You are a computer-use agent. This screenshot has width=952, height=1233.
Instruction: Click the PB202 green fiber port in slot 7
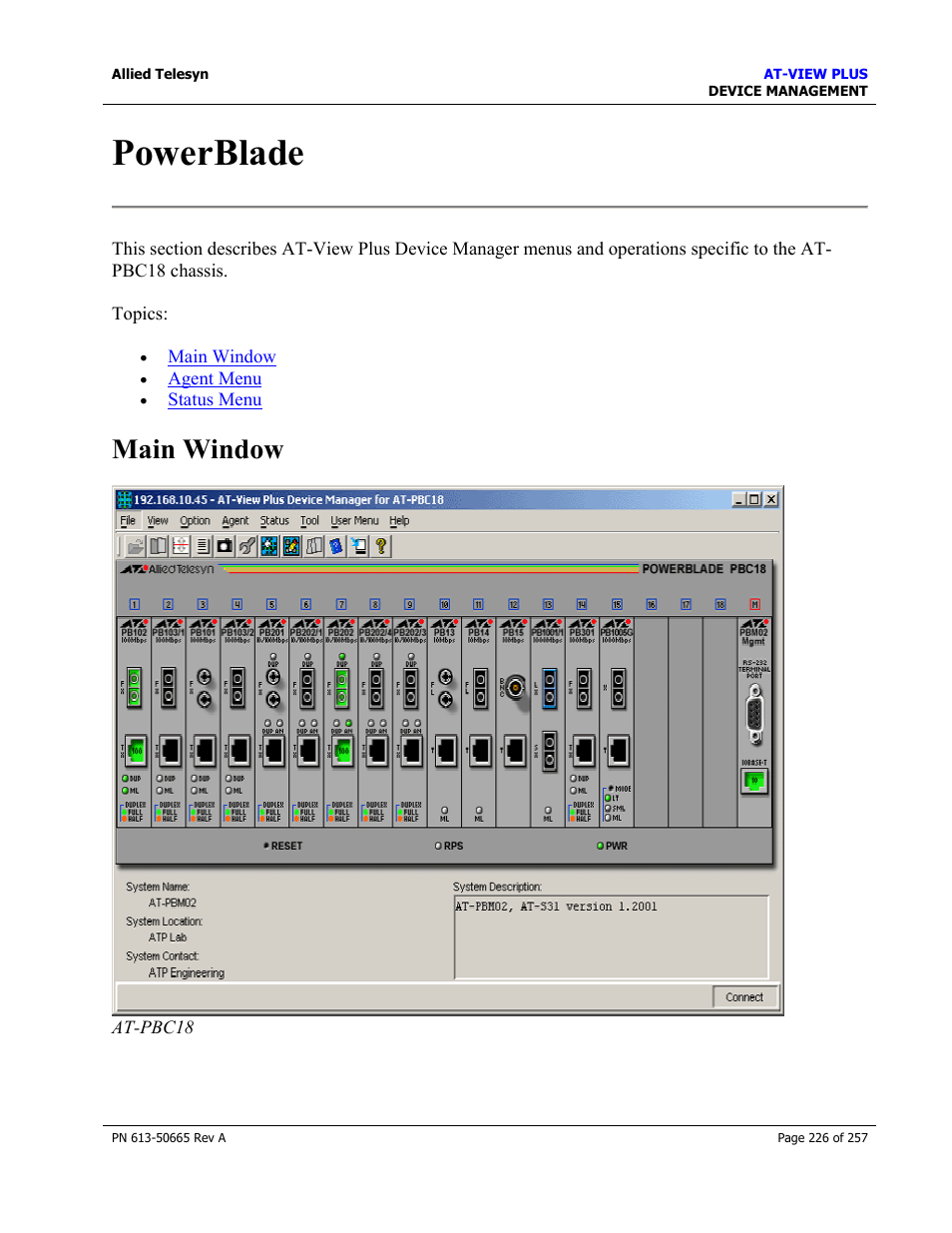(341, 688)
